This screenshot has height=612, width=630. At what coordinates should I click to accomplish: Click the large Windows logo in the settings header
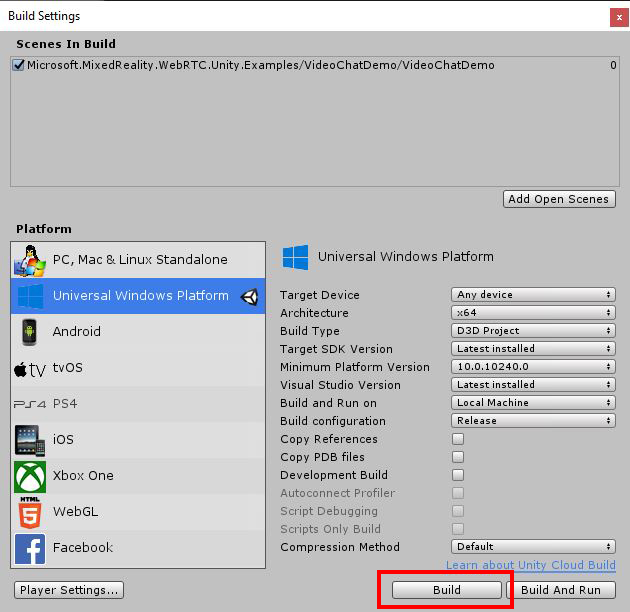coord(295,257)
